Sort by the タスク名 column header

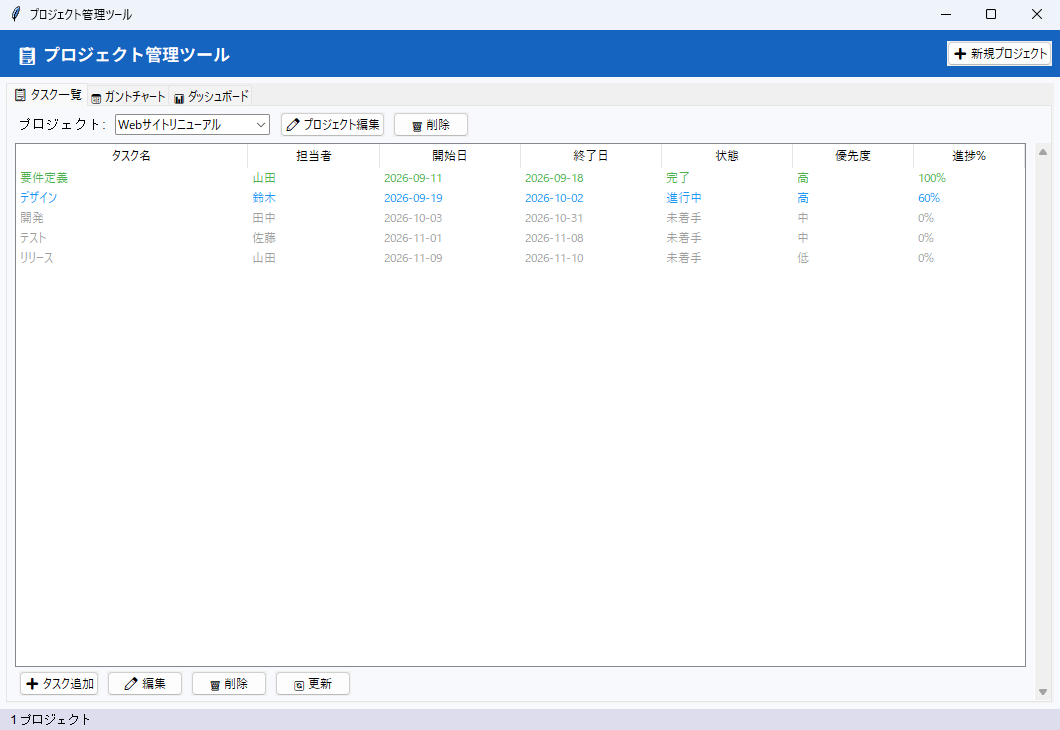coord(131,155)
